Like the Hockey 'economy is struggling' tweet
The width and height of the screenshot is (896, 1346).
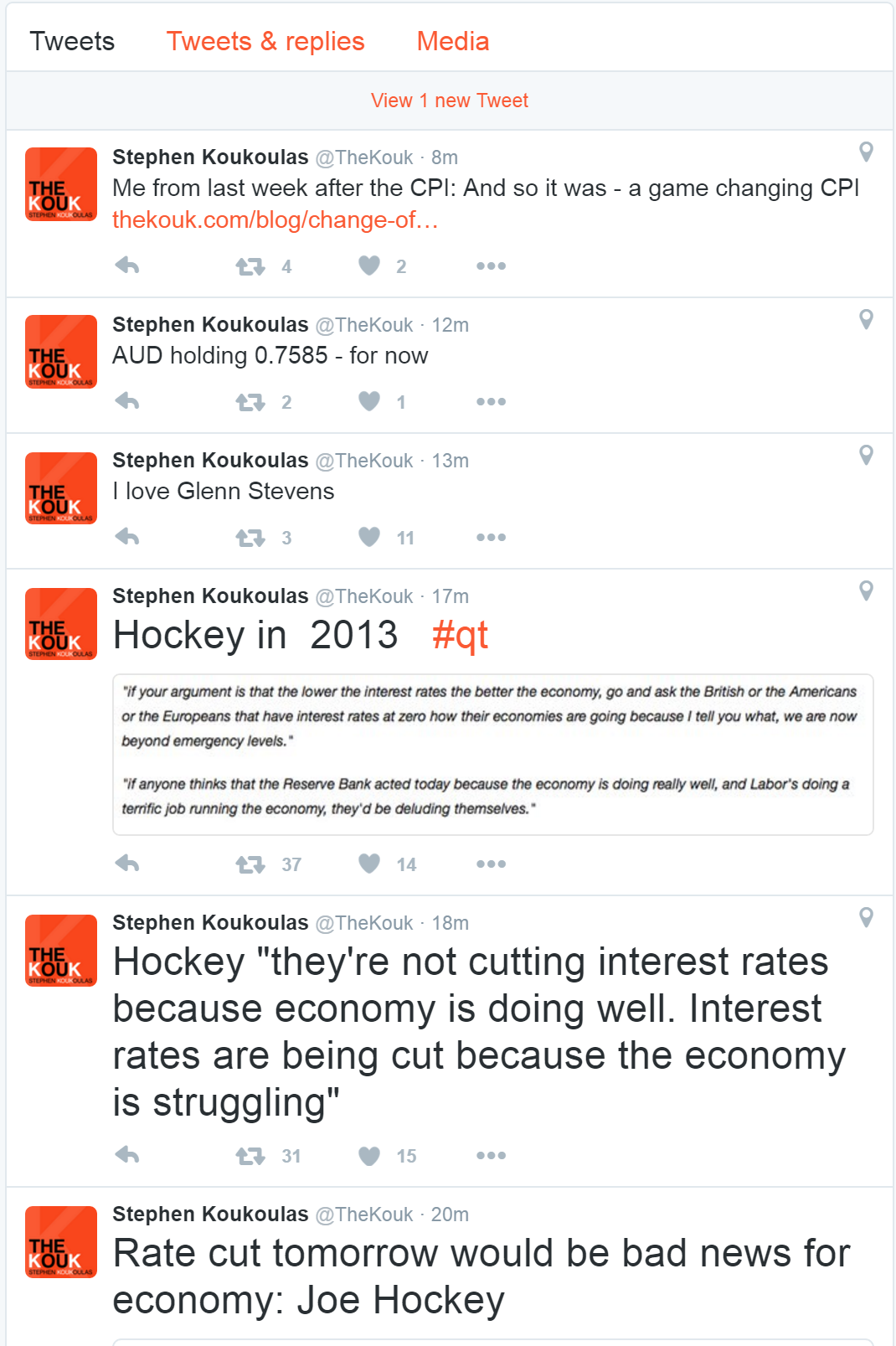pos(369,1156)
